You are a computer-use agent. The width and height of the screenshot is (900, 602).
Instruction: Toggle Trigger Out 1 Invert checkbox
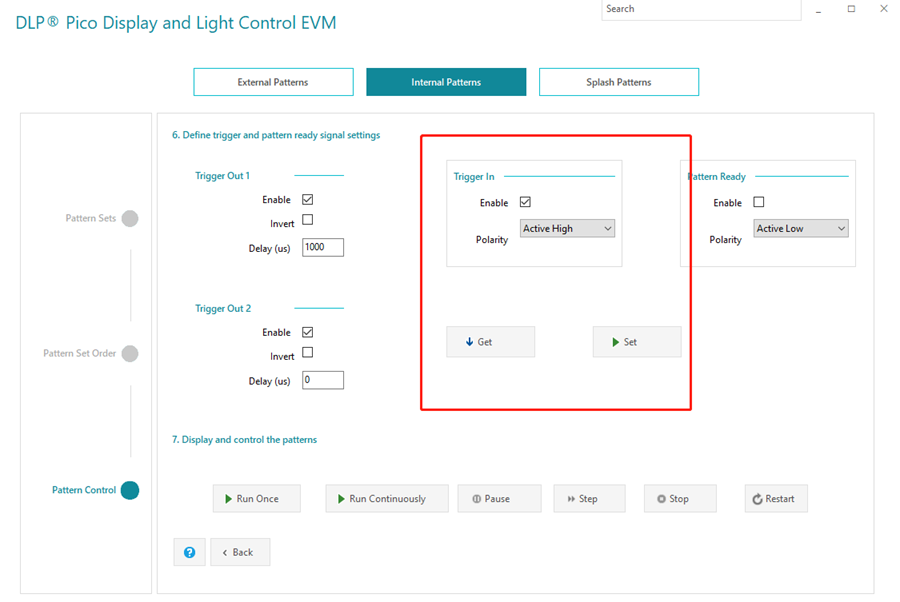click(308, 220)
